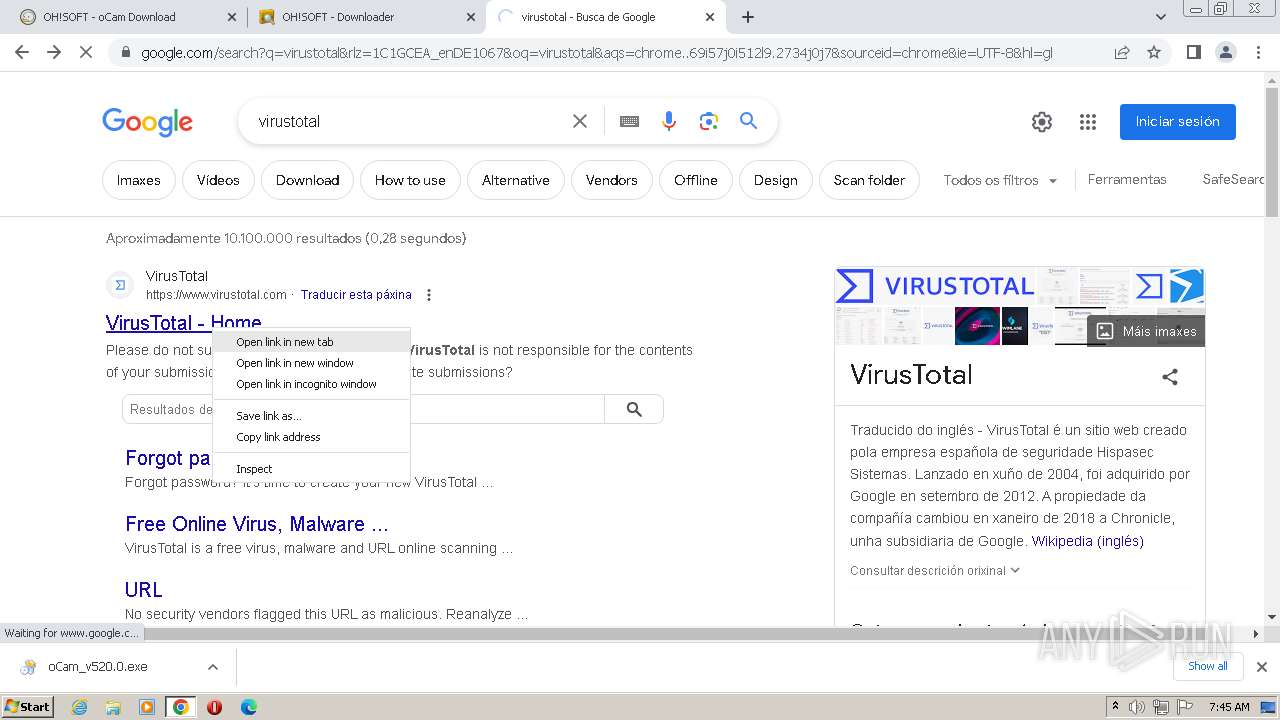Open on-screen keyboard input tool
The image size is (1280, 720).
tap(629, 121)
